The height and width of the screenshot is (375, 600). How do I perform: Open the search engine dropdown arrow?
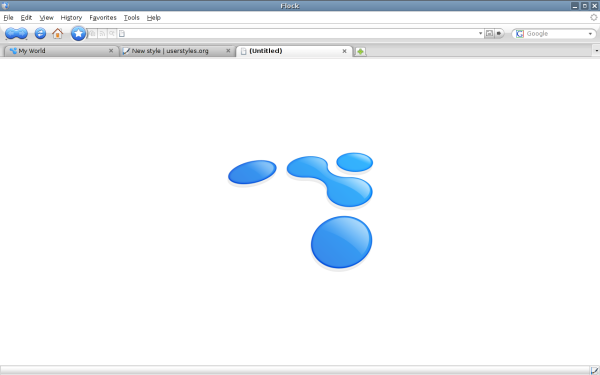point(590,34)
